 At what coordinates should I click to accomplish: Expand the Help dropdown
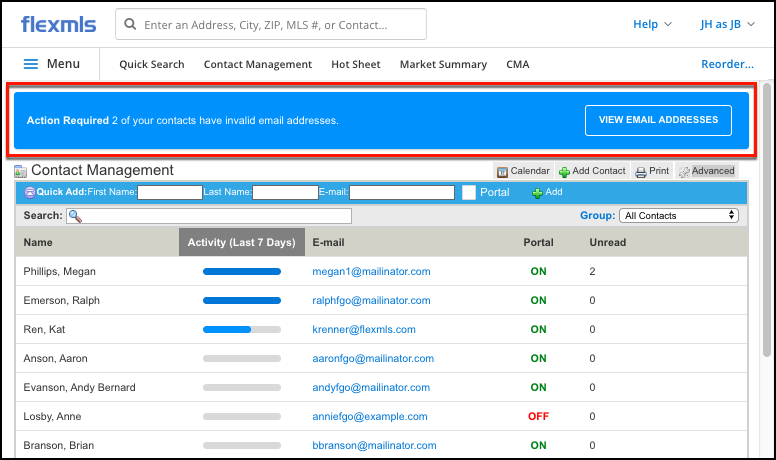pos(652,24)
